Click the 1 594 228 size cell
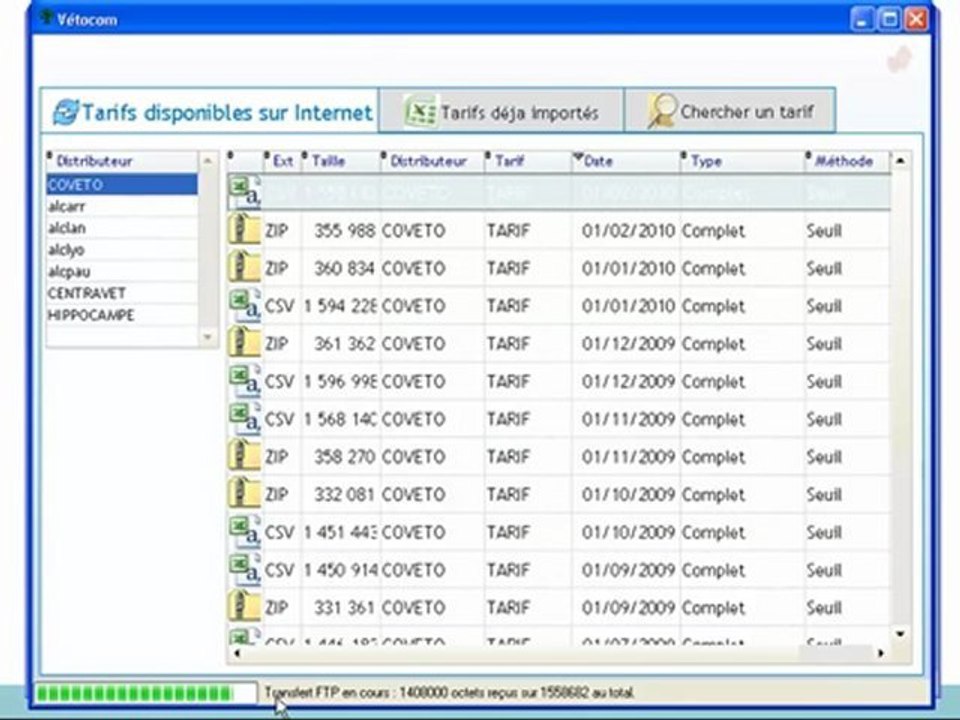The height and width of the screenshot is (720, 960). coord(340,306)
